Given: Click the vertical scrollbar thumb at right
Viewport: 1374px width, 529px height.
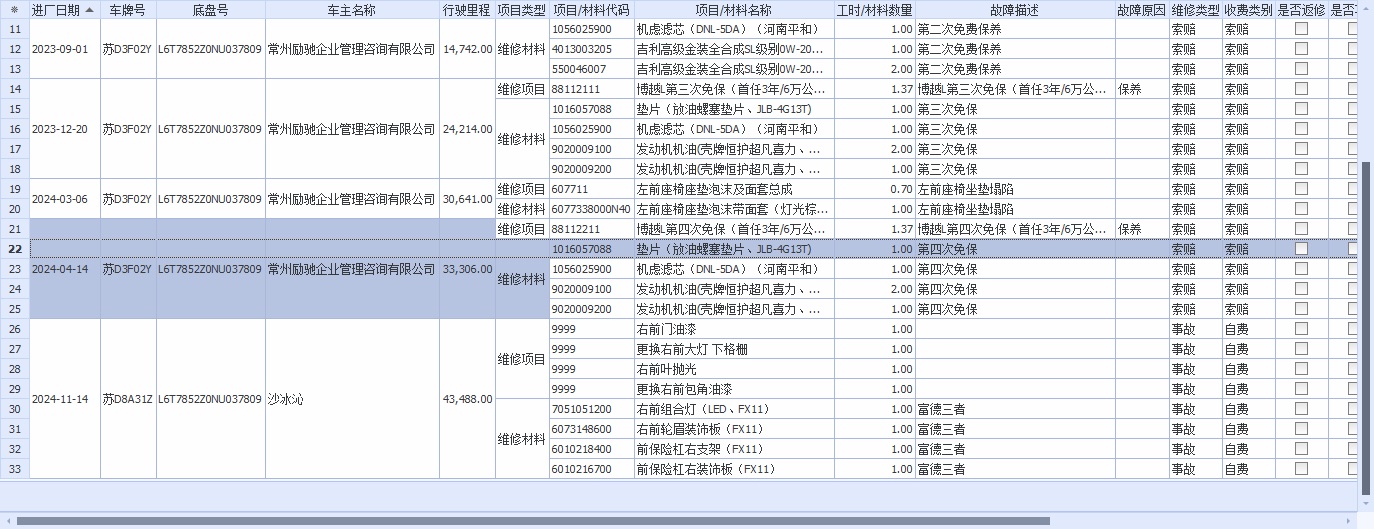Looking at the screenshot, I should (x=1366, y=326).
